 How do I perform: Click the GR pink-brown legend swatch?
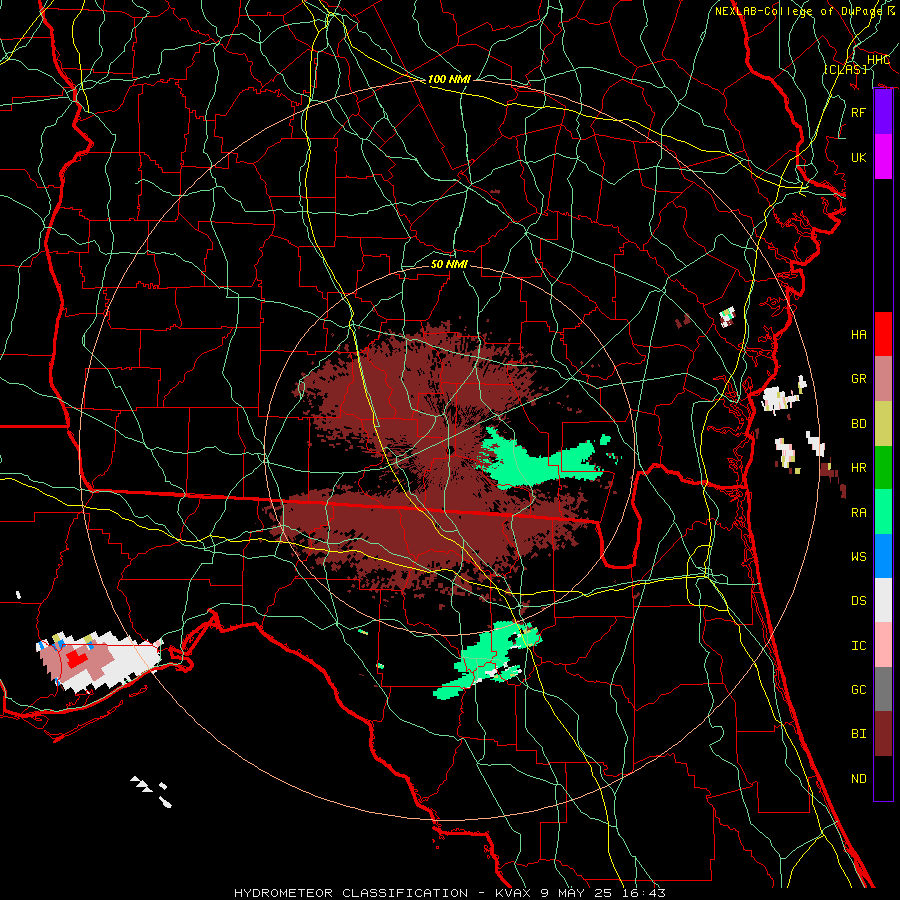(883, 378)
